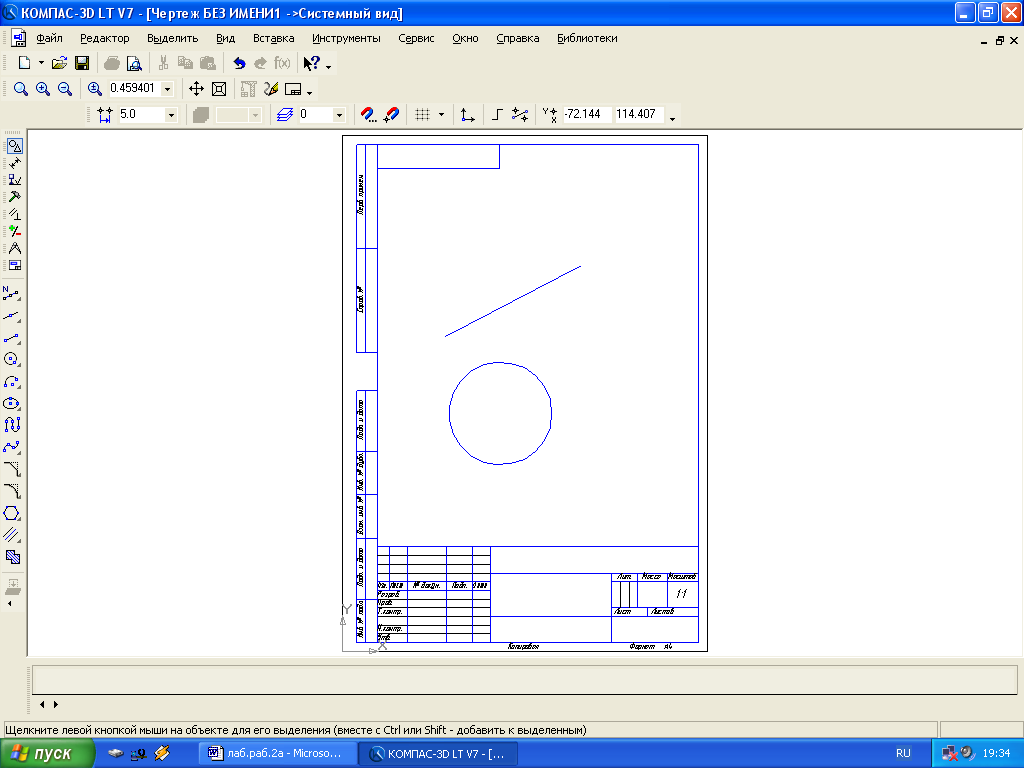Open the Редактор menu
Image resolution: width=1024 pixels, height=768 pixels.
click(104, 39)
